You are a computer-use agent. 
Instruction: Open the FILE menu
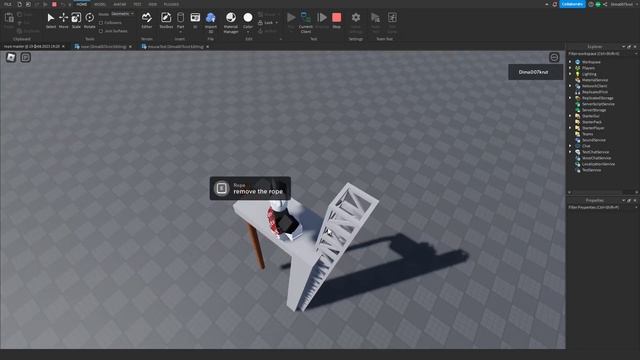[8, 4]
